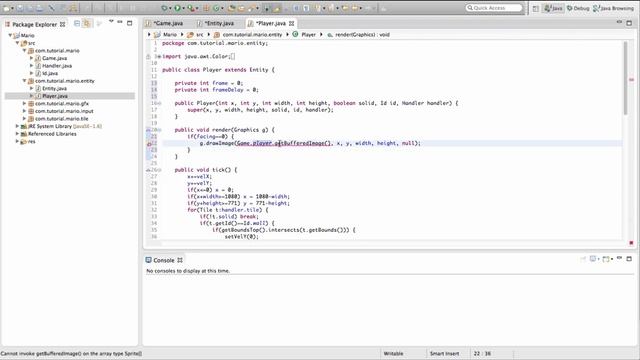Click the overview ruler error marker
The height and width of the screenshot is (360, 640).
(631, 80)
